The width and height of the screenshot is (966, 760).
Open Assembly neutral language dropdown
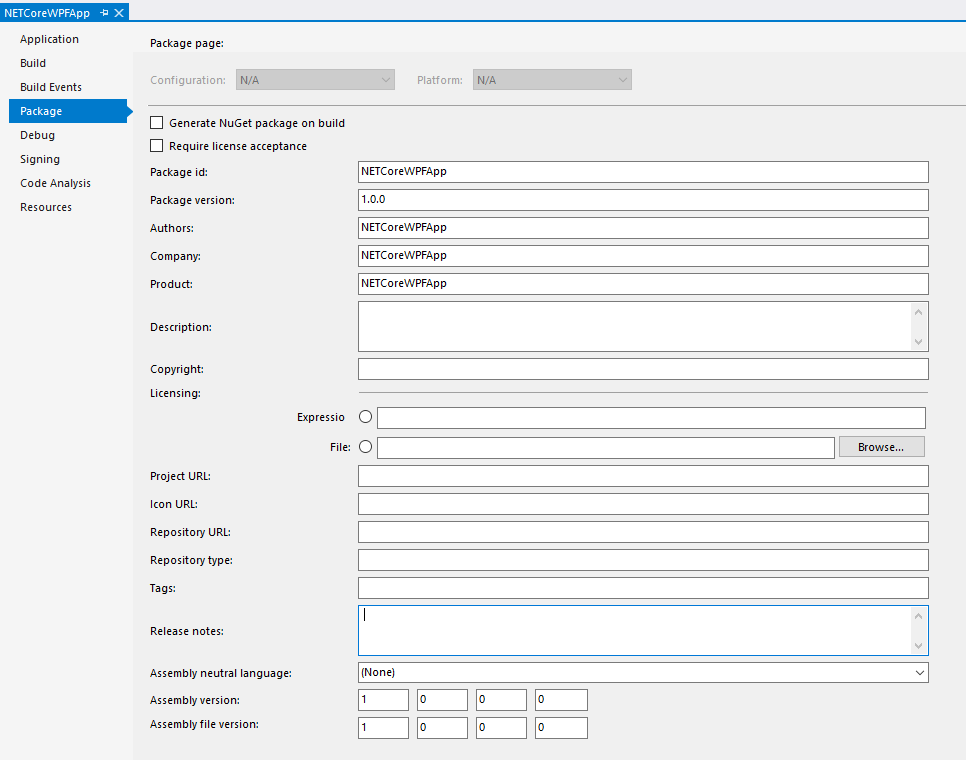[x=642, y=673]
